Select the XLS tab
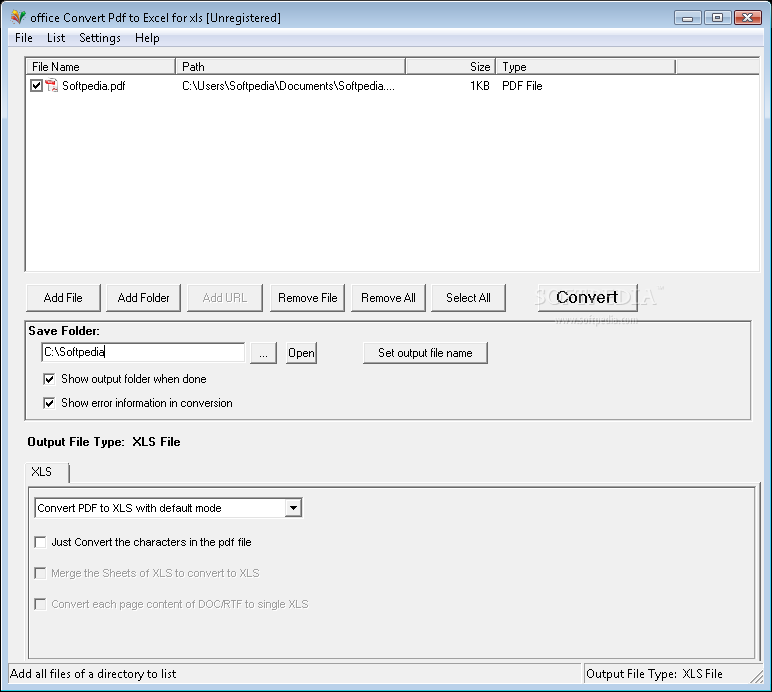 point(47,472)
